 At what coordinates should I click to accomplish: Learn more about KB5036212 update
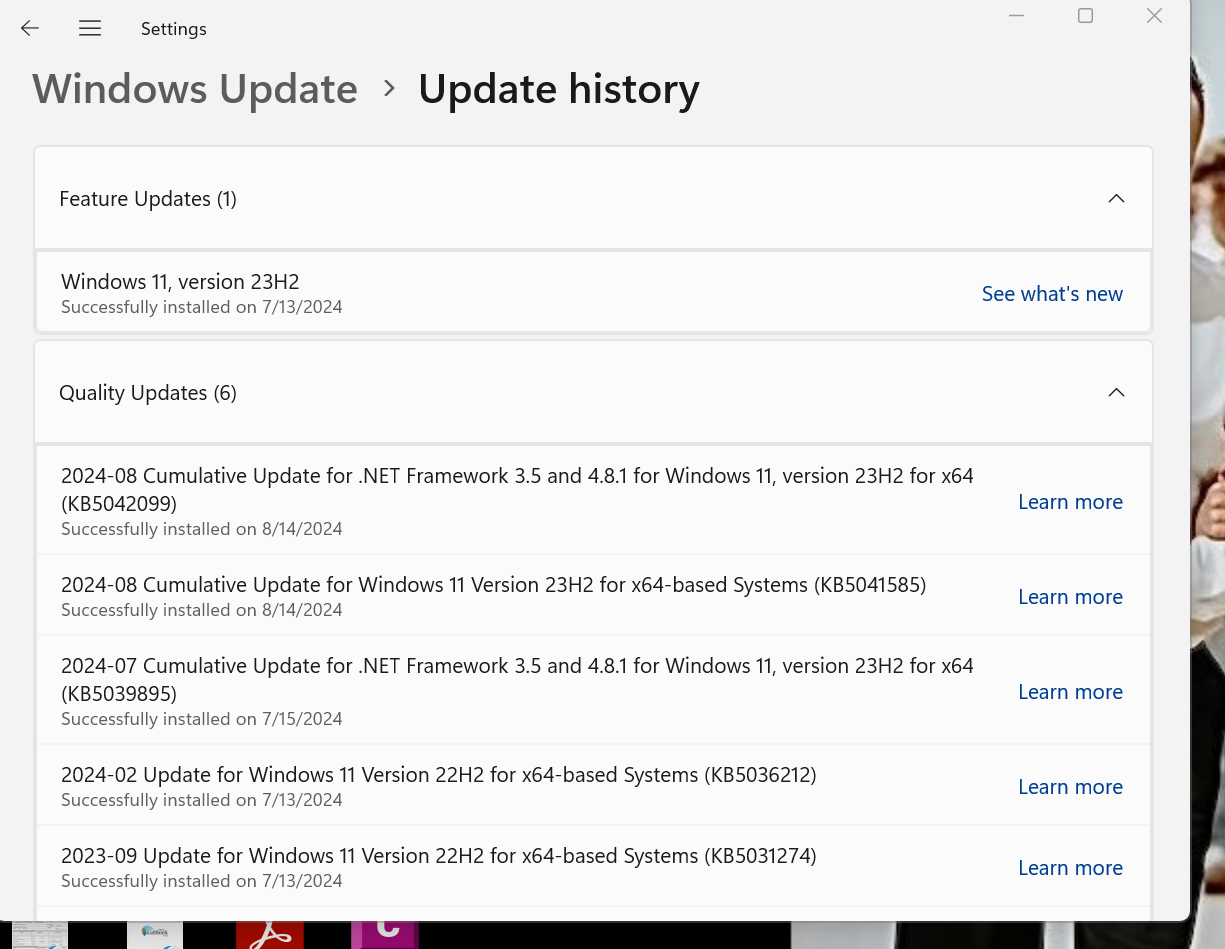point(1070,787)
